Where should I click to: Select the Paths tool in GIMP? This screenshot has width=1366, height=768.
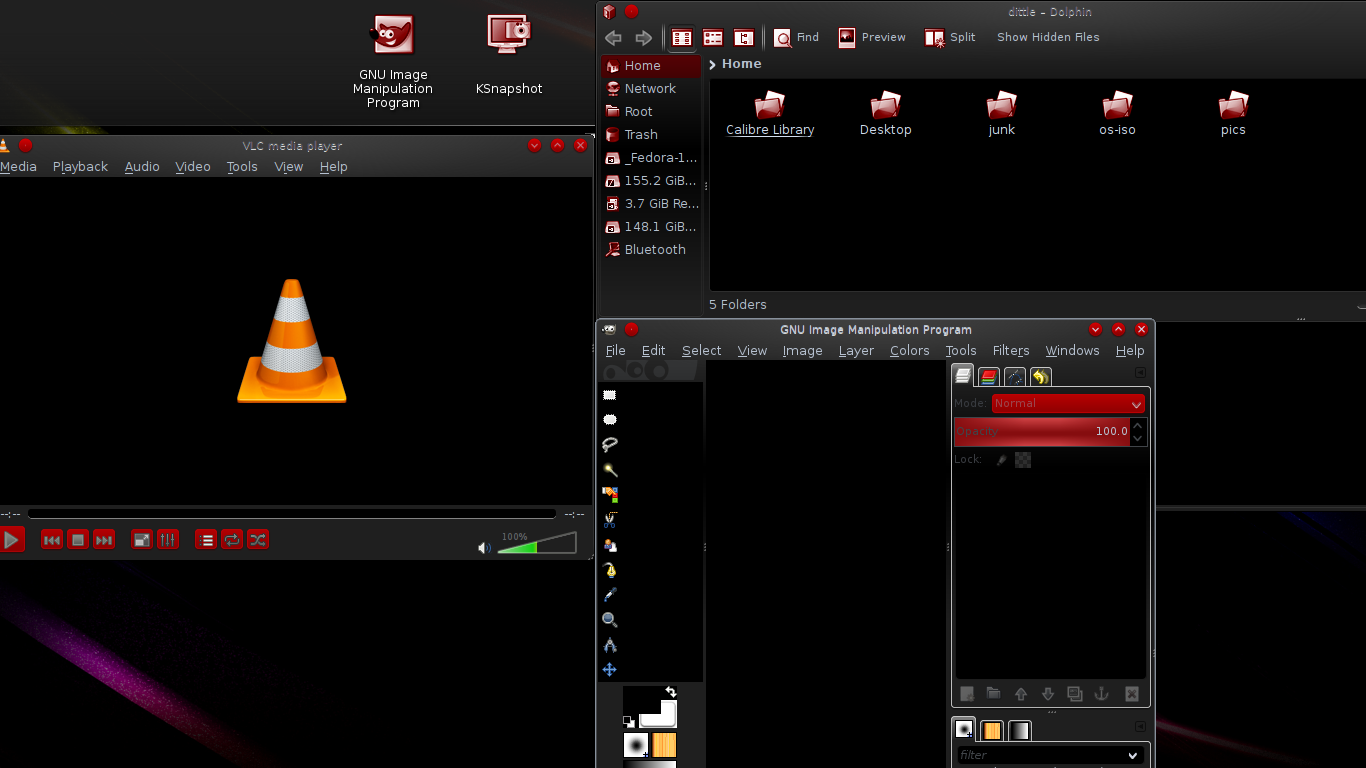point(610,570)
